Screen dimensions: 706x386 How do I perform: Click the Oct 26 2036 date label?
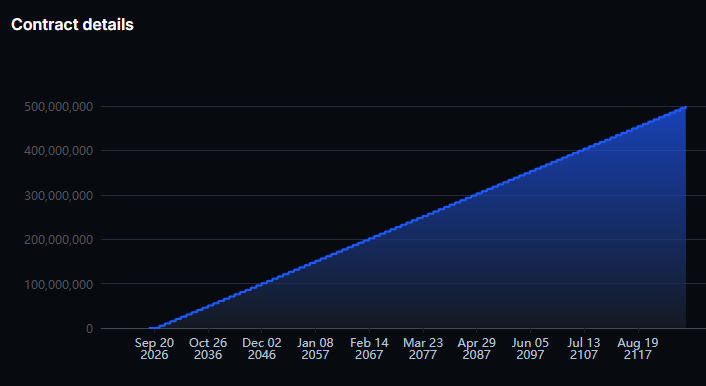click(208, 349)
